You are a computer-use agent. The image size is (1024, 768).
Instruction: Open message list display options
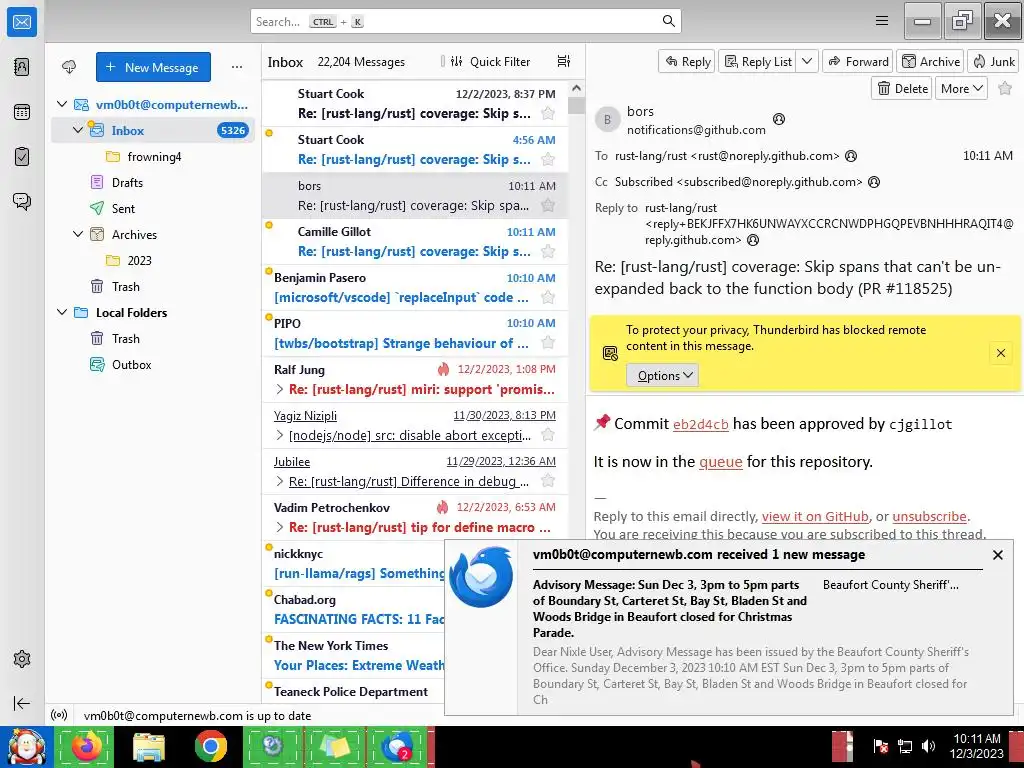coord(564,61)
